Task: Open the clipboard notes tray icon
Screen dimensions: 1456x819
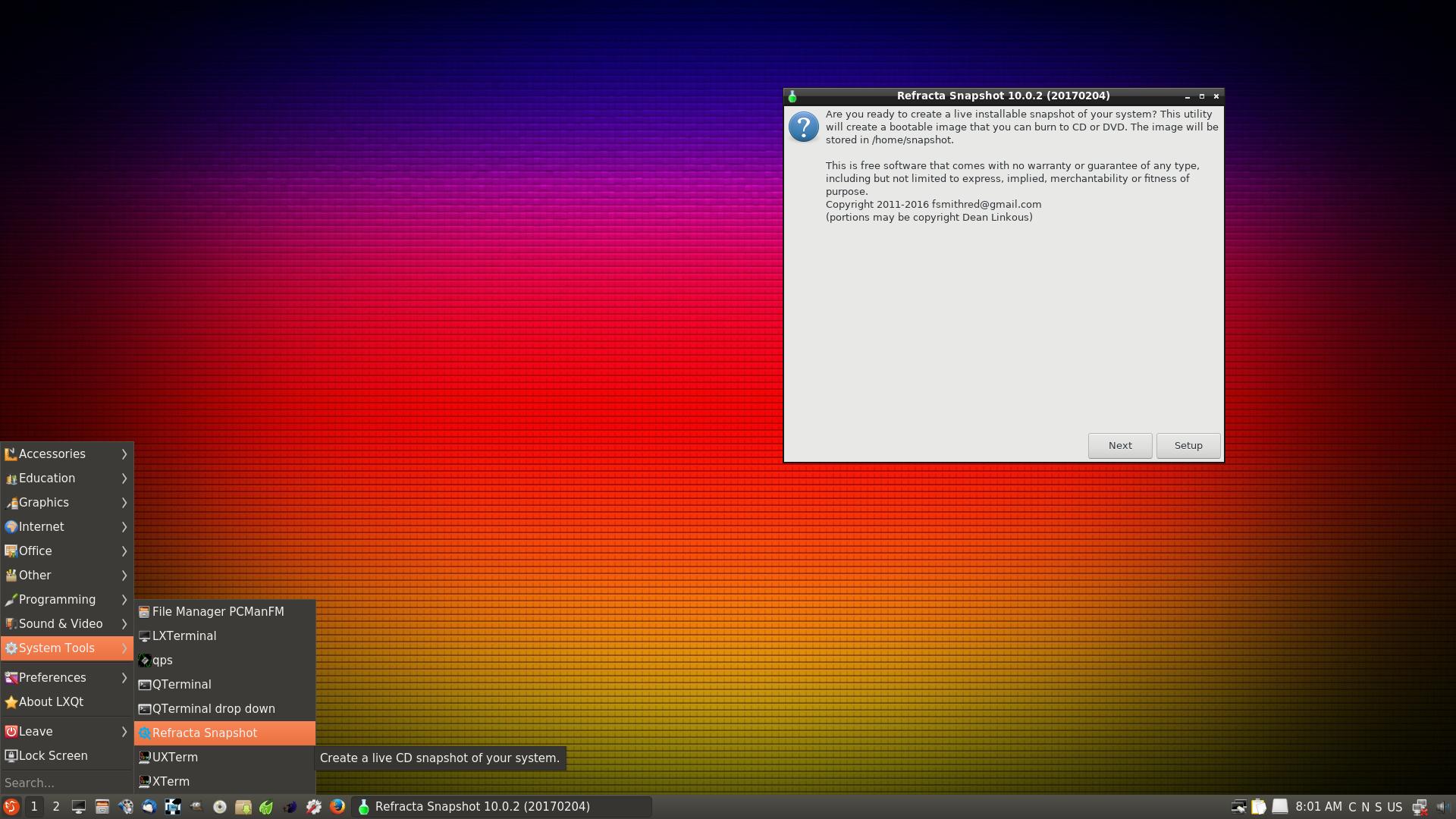Action: [1259, 807]
